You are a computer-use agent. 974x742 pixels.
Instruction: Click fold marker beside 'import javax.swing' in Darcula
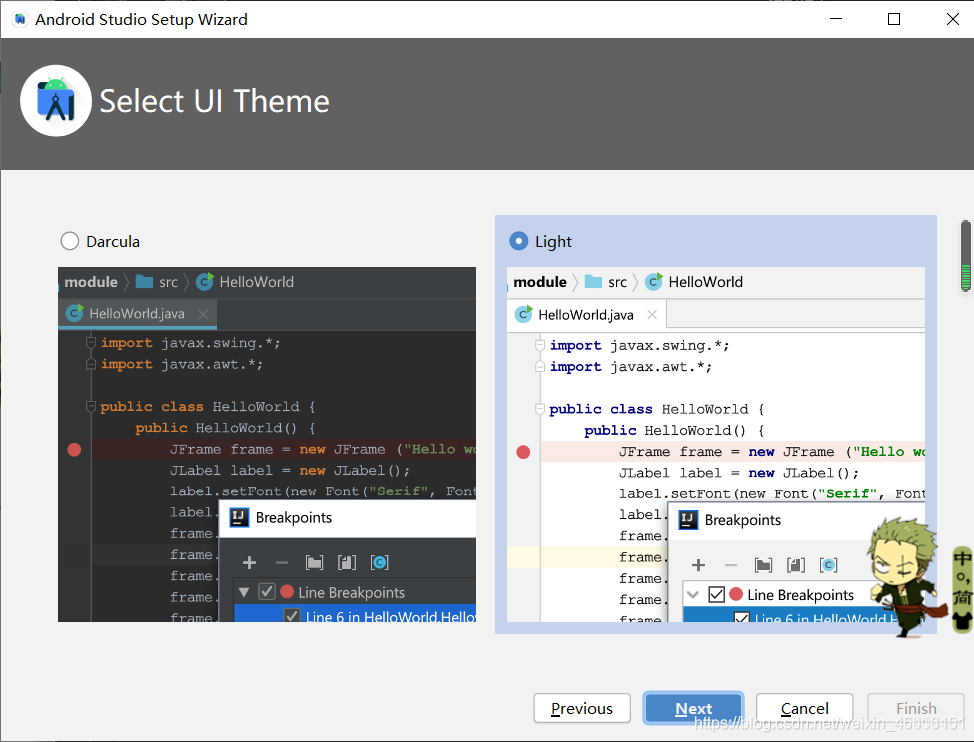(x=91, y=343)
